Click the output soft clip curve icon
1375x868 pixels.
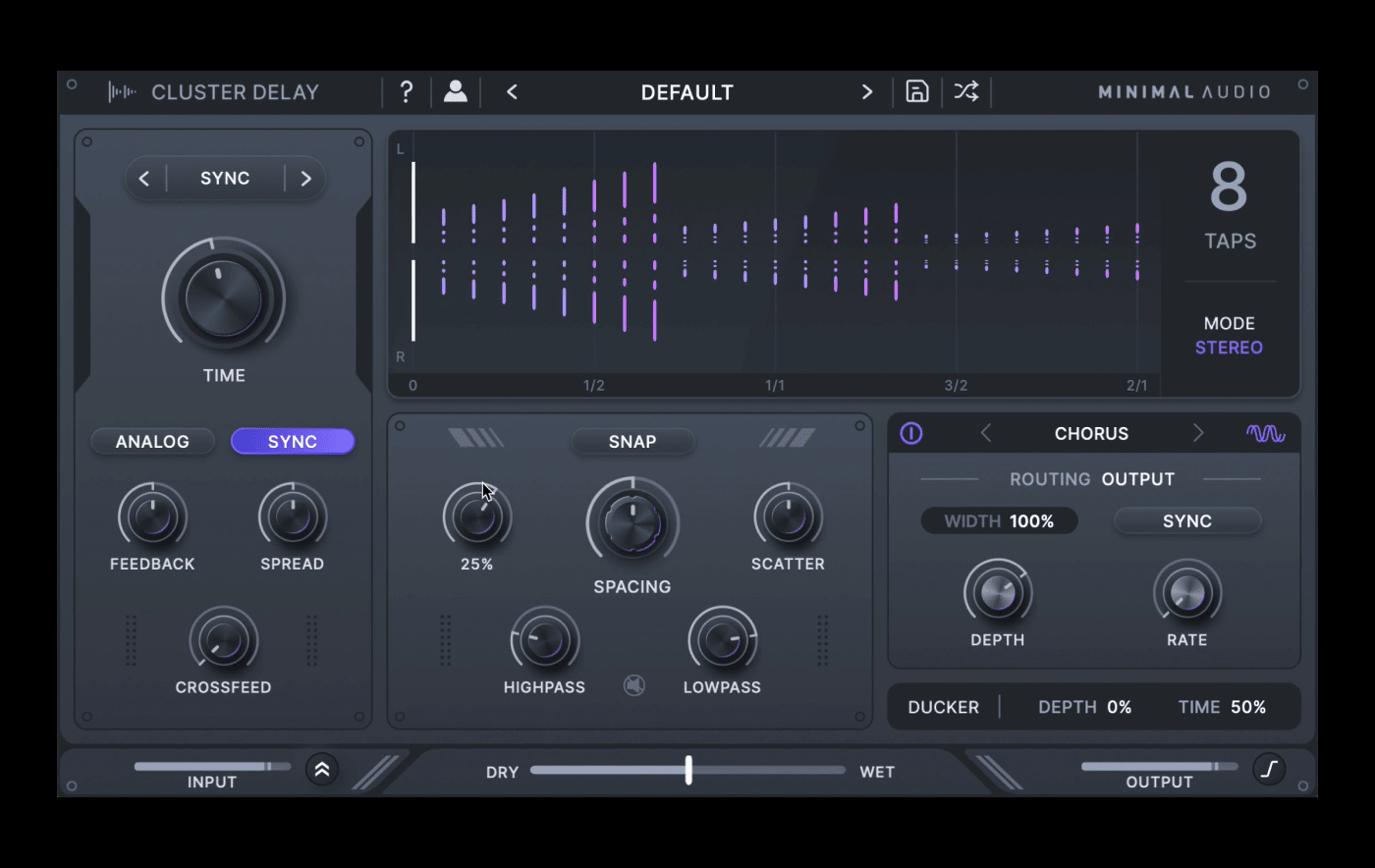1269,769
